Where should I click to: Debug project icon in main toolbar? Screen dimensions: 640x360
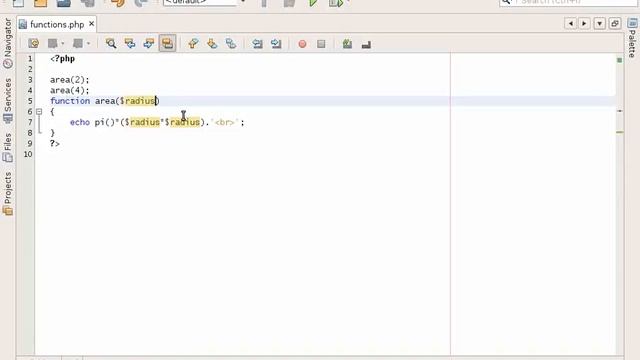[336, 3]
